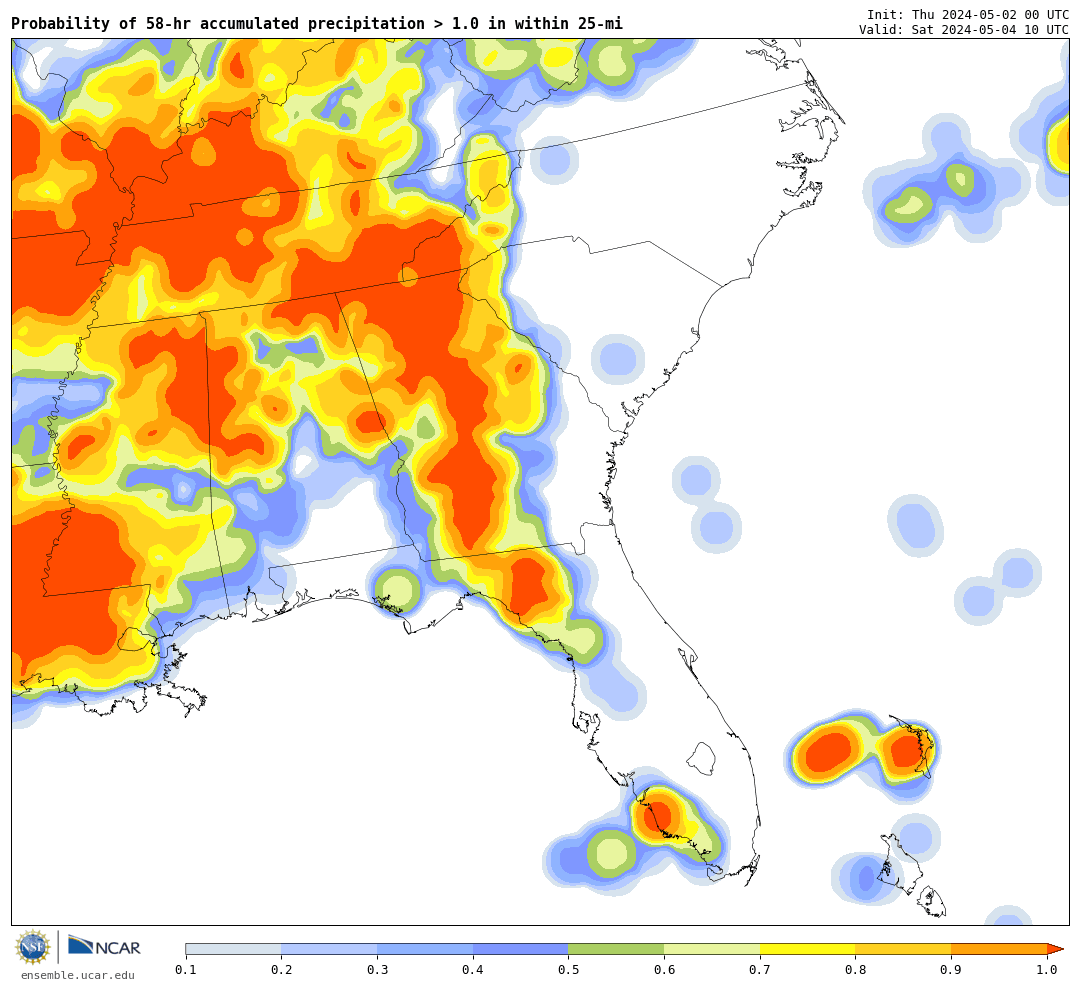1080x988 pixels.
Task: Click the 0.9 colorbar label
Action: click(x=951, y=969)
